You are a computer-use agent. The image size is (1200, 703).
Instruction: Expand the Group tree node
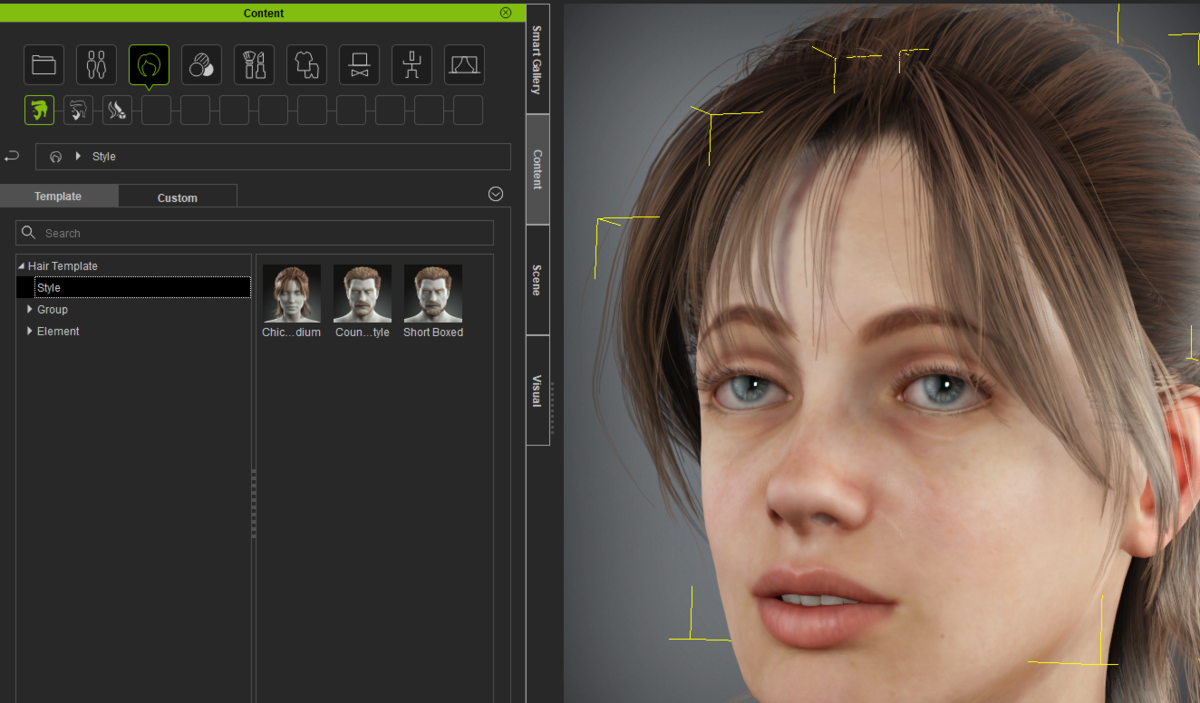click(x=29, y=309)
